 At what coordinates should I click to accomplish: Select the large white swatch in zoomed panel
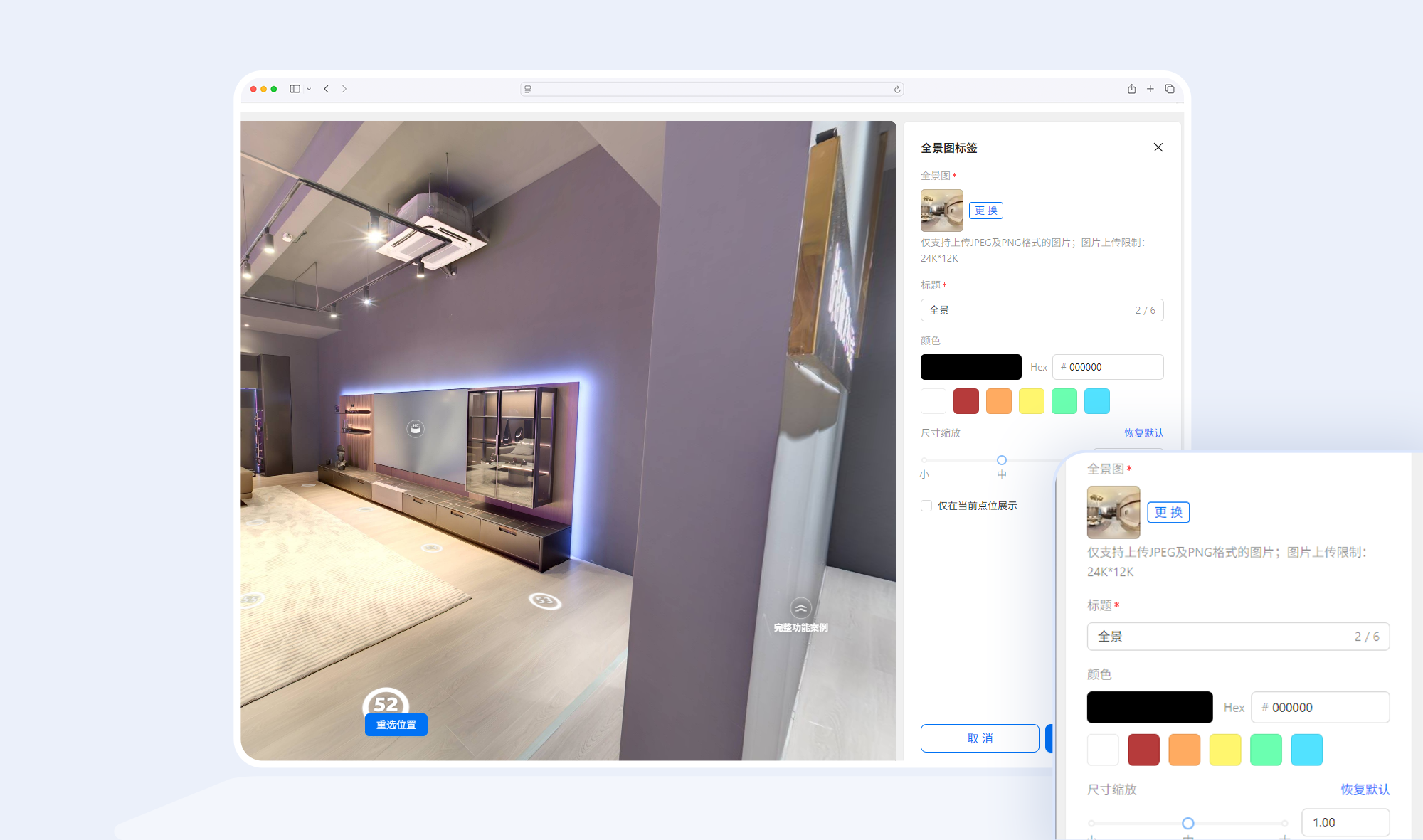[x=1103, y=750]
